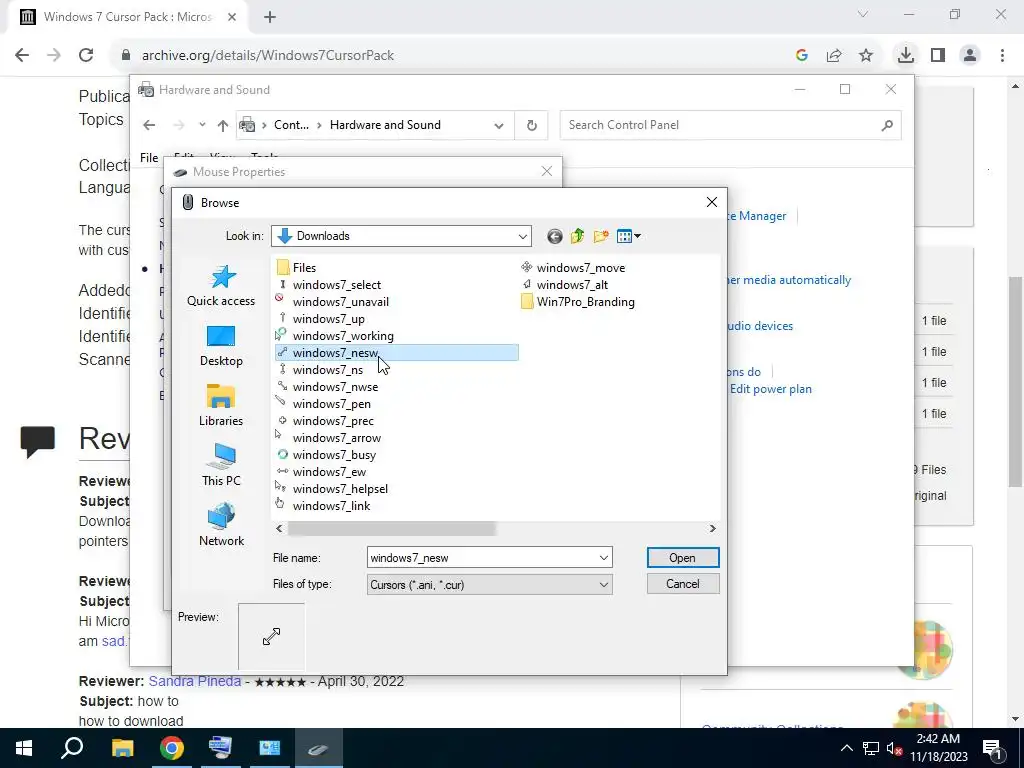Select Network in places bar

click(x=221, y=526)
